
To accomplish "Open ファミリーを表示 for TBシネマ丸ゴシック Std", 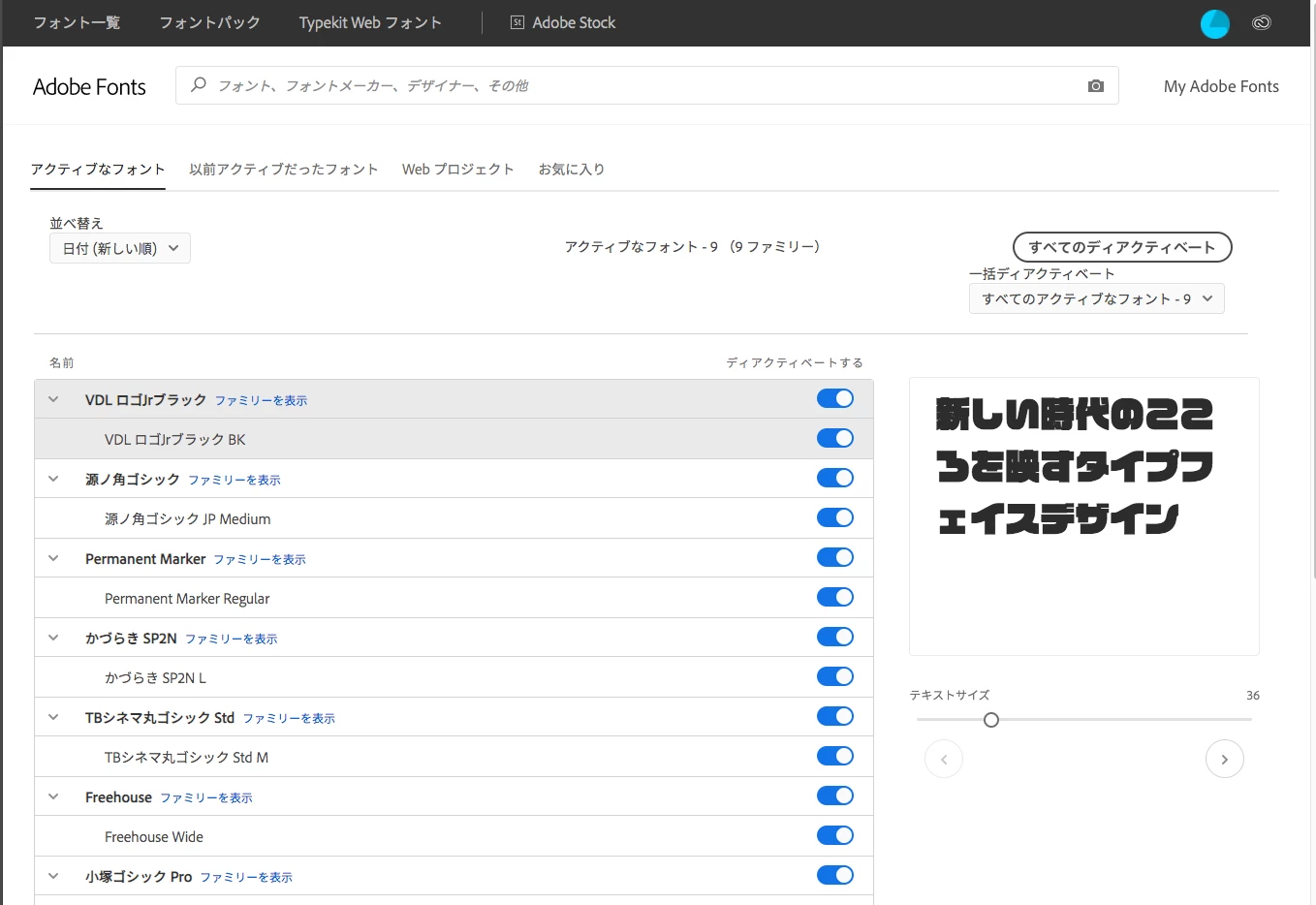I will click(x=289, y=718).
